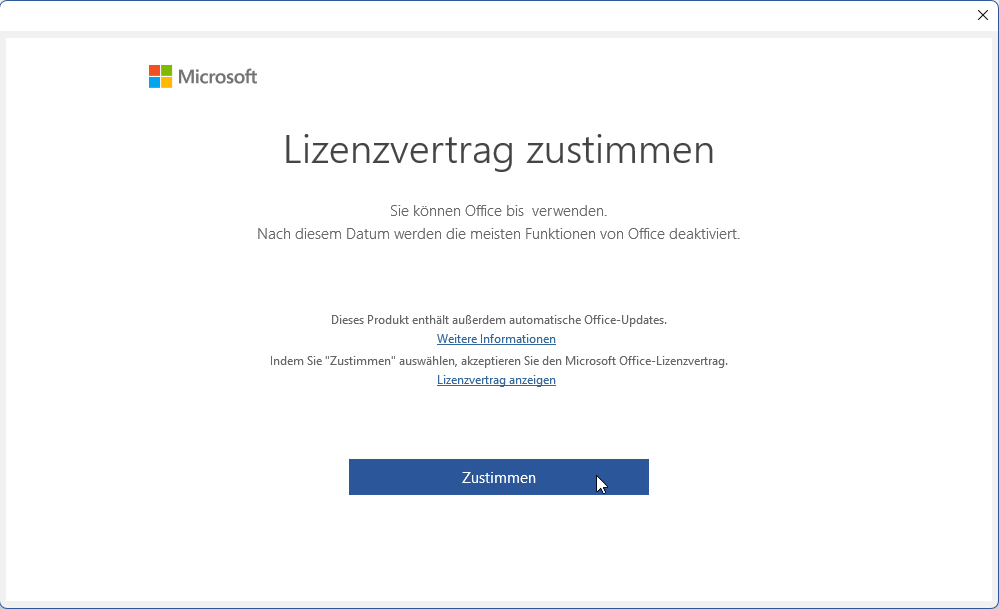Click the blue Zustimmen button

[498, 477]
